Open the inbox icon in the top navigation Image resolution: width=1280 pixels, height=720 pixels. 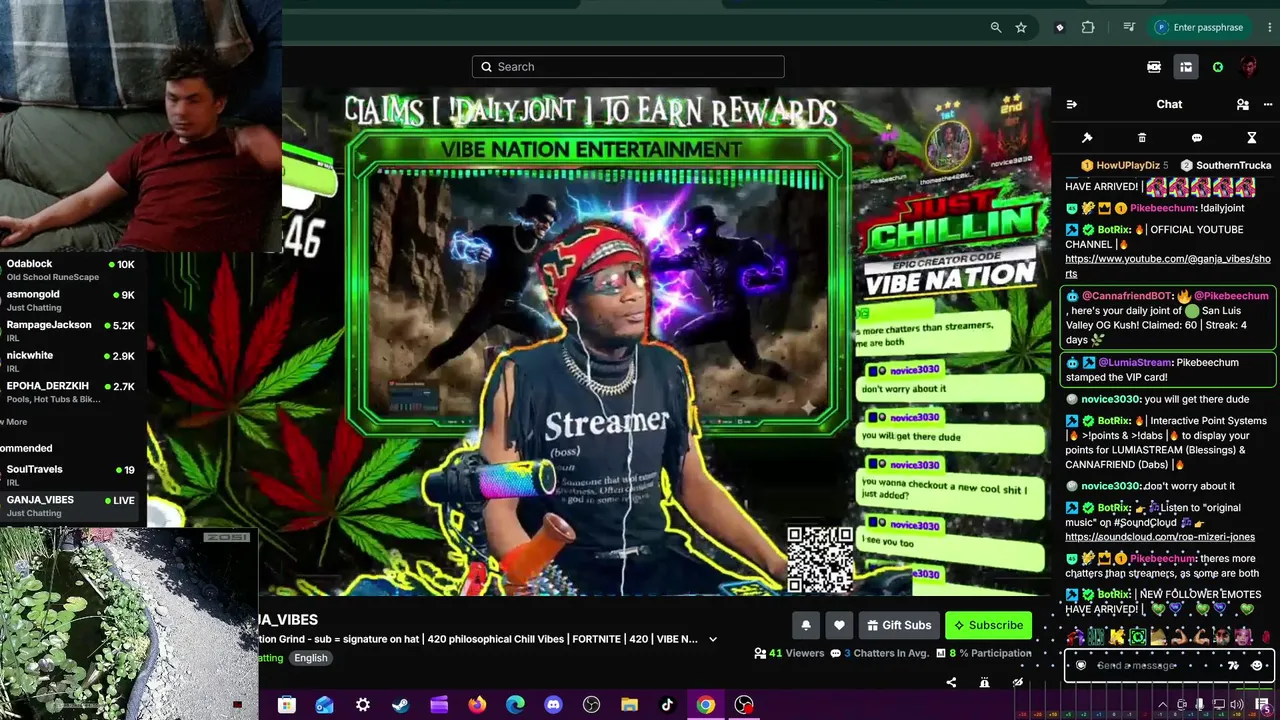(x=1186, y=67)
